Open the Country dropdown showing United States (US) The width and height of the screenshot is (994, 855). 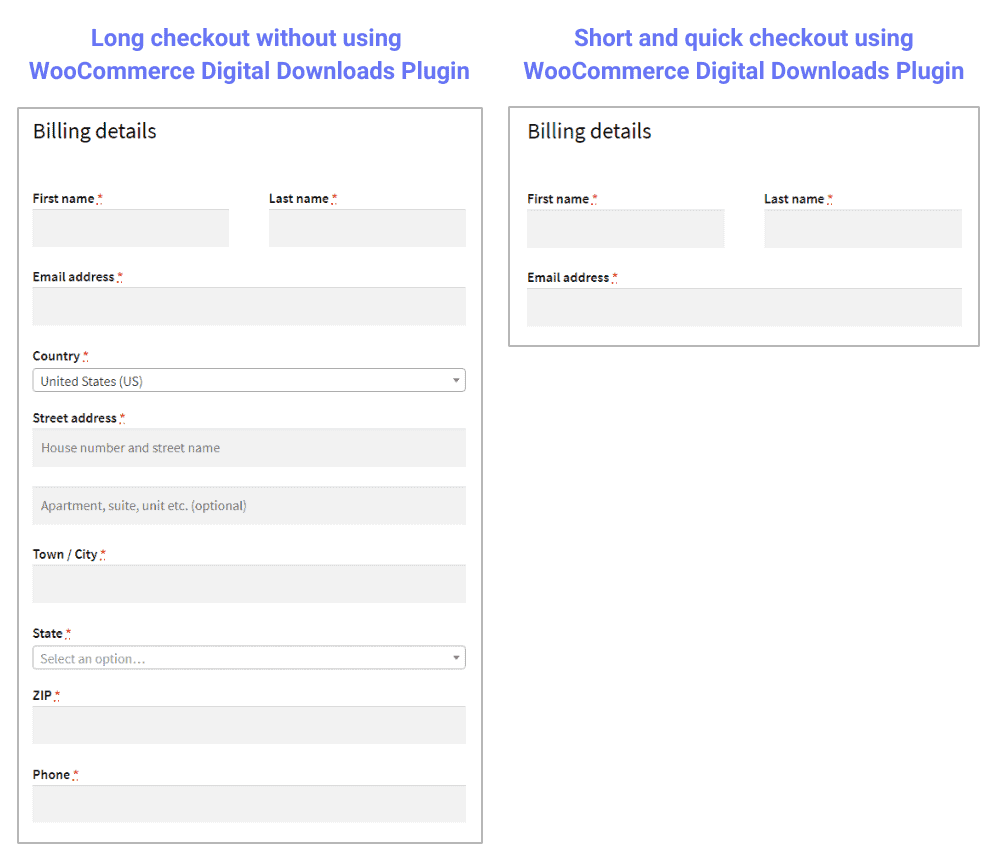pyautogui.click(x=249, y=380)
